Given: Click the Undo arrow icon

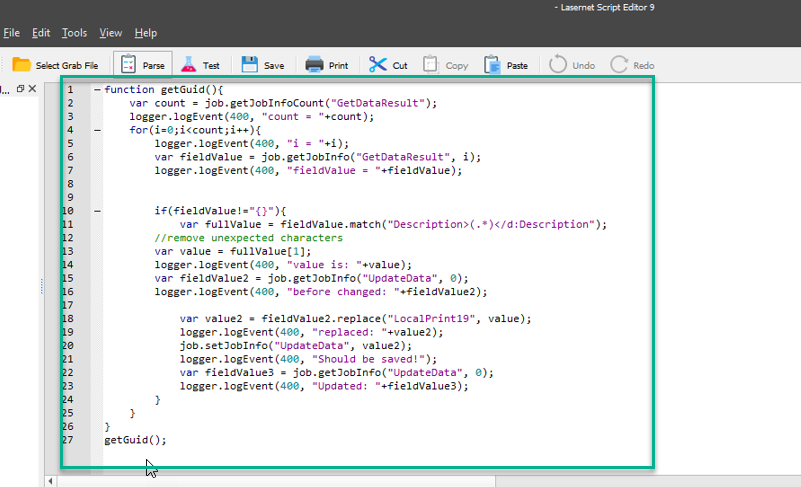Looking at the screenshot, I should click(x=558, y=65).
